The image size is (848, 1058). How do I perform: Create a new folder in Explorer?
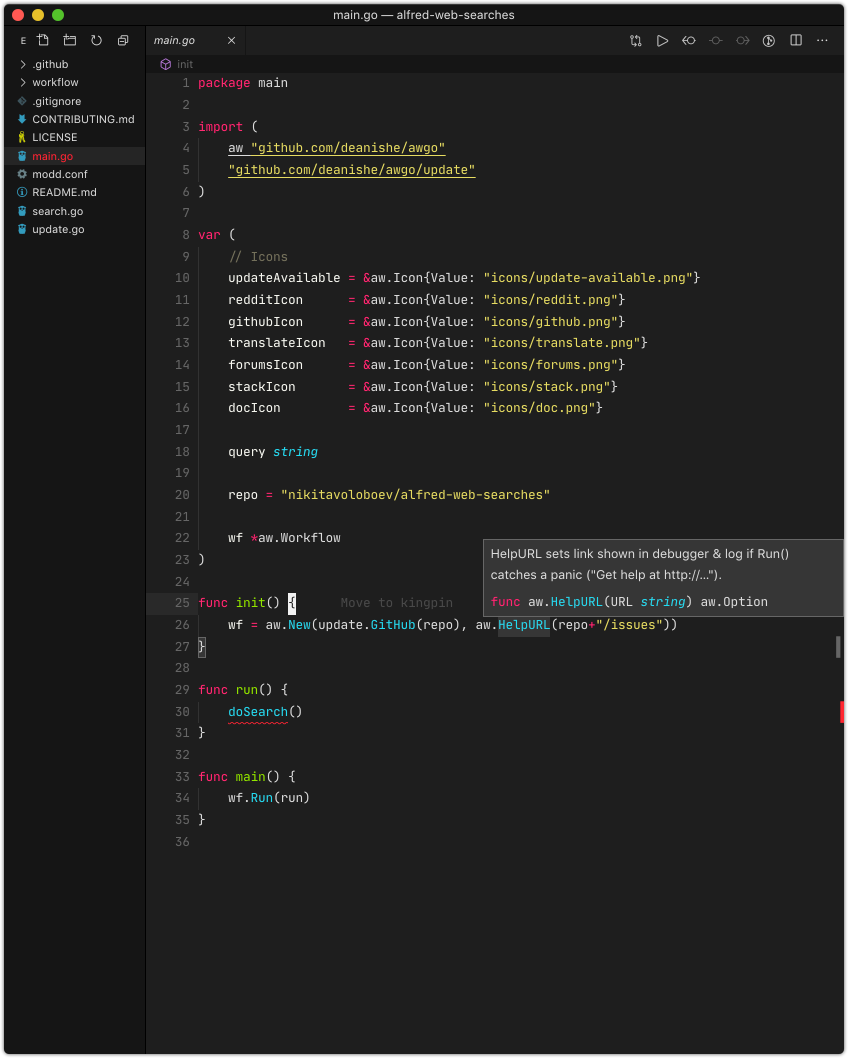click(69, 40)
